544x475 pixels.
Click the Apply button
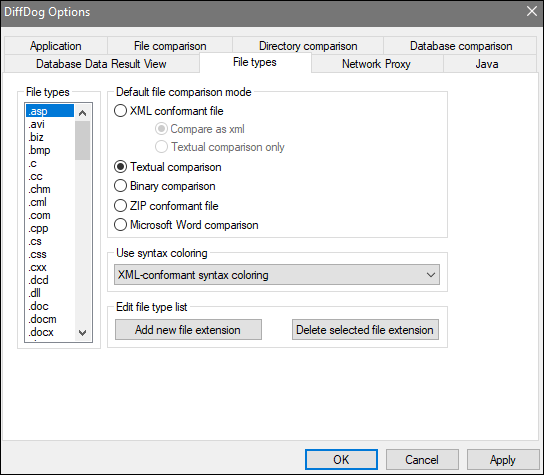(503, 460)
